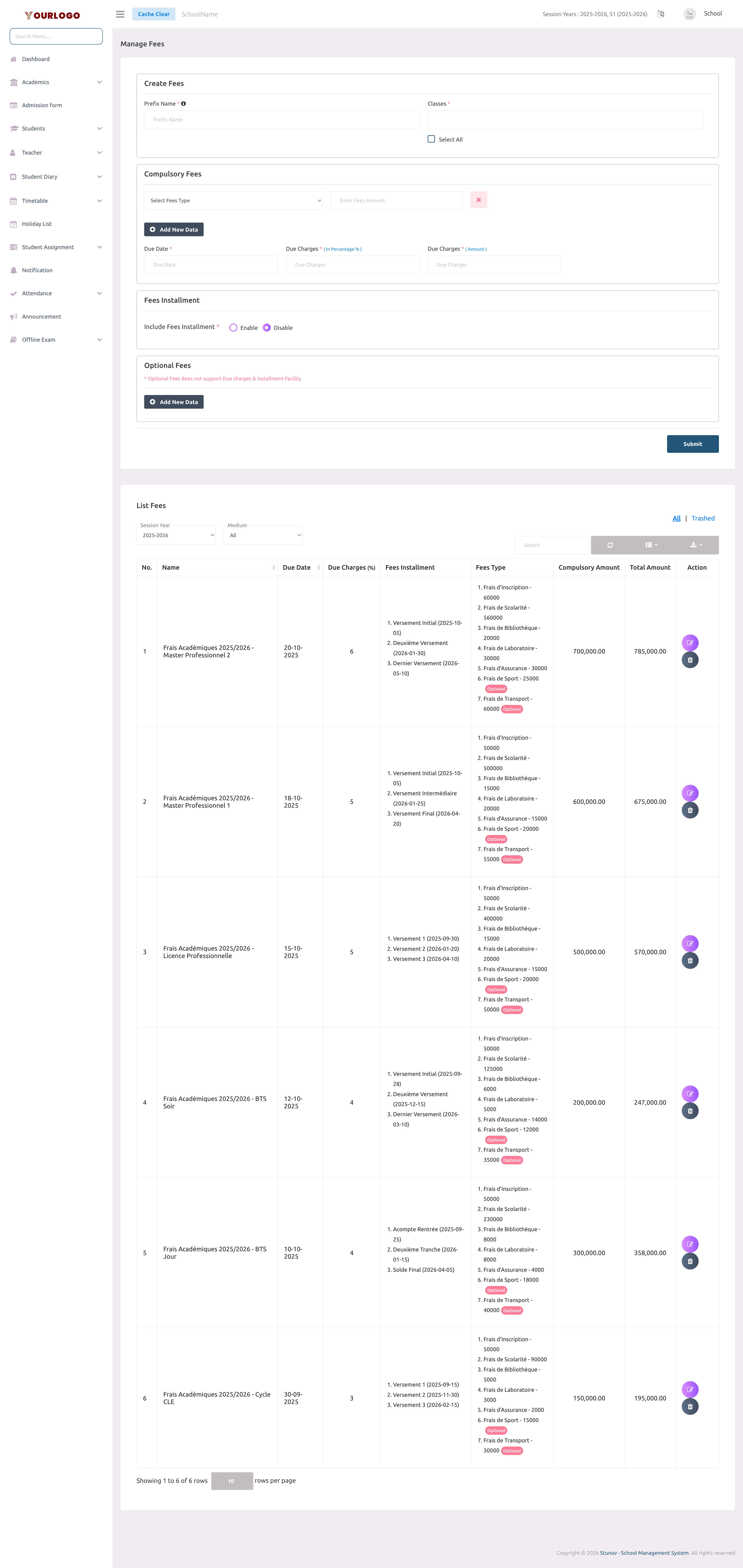Select the Disable installment radio button
The height and width of the screenshot is (1568, 743).
click(267, 328)
